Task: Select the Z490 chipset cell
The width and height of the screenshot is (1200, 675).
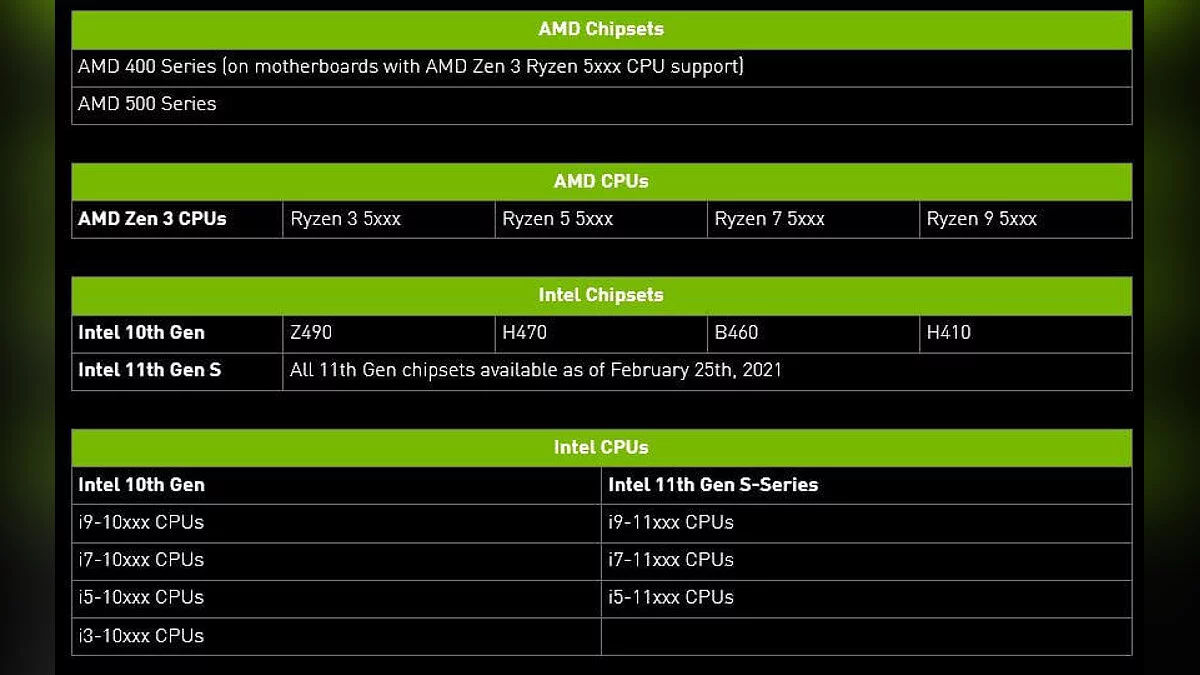Action: pyautogui.click(x=310, y=333)
